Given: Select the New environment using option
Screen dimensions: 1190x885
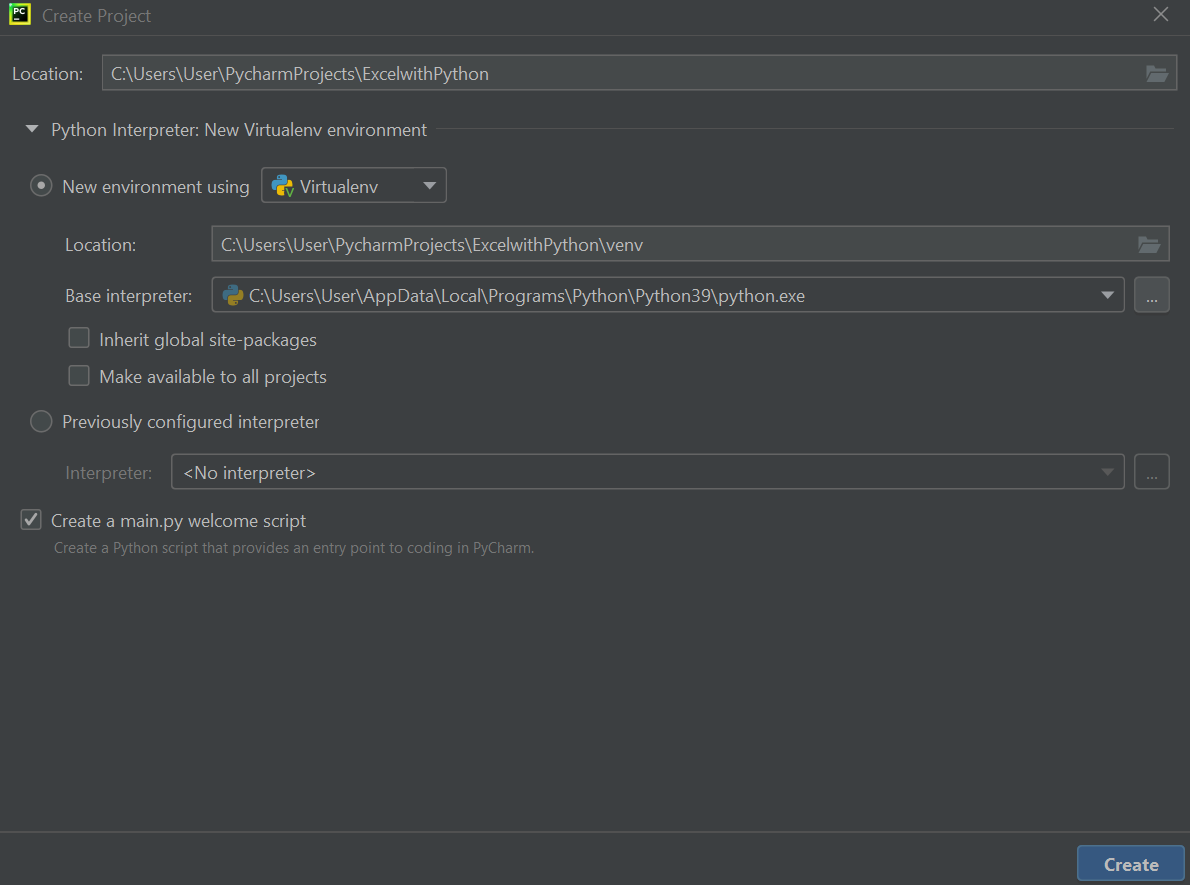Looking at the screenshot, I should click(41, 185).
